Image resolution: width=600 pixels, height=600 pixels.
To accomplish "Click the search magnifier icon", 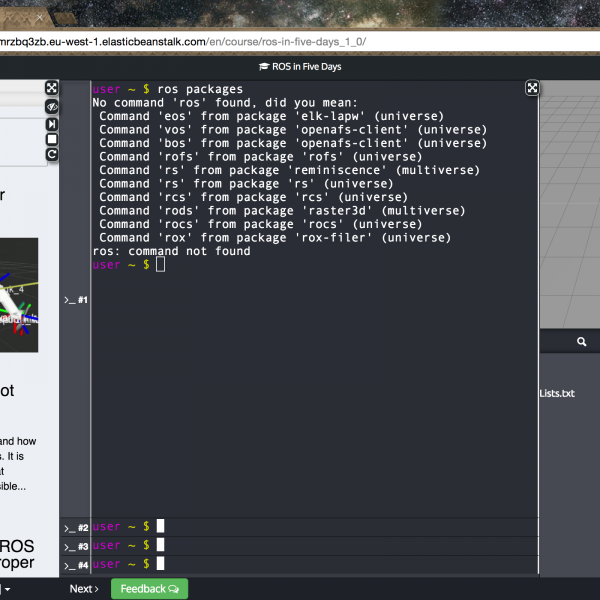I will coord(581,342).
